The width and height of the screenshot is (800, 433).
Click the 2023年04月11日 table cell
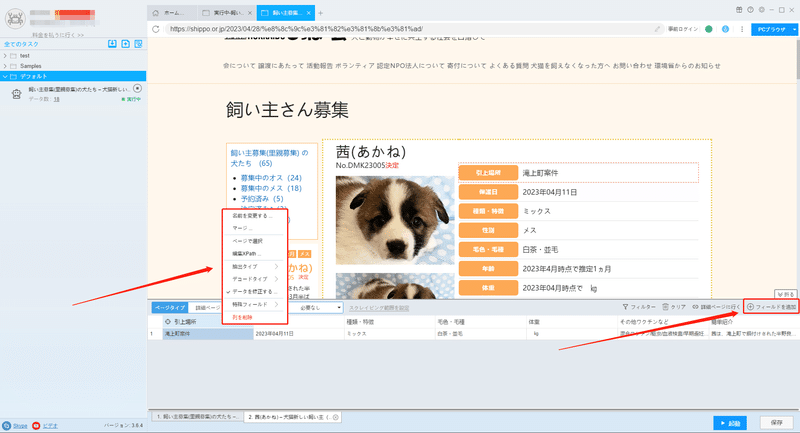[x=299, y=334]
